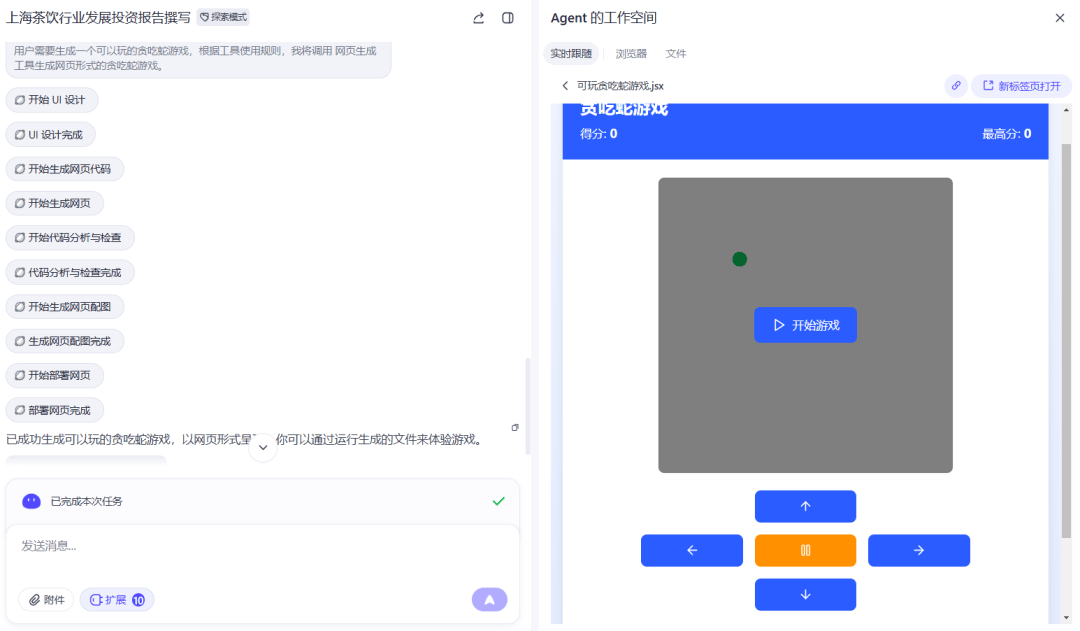Close the Agent workspace panel
The image size is (1080, 631).
[x=1059, y=18]
